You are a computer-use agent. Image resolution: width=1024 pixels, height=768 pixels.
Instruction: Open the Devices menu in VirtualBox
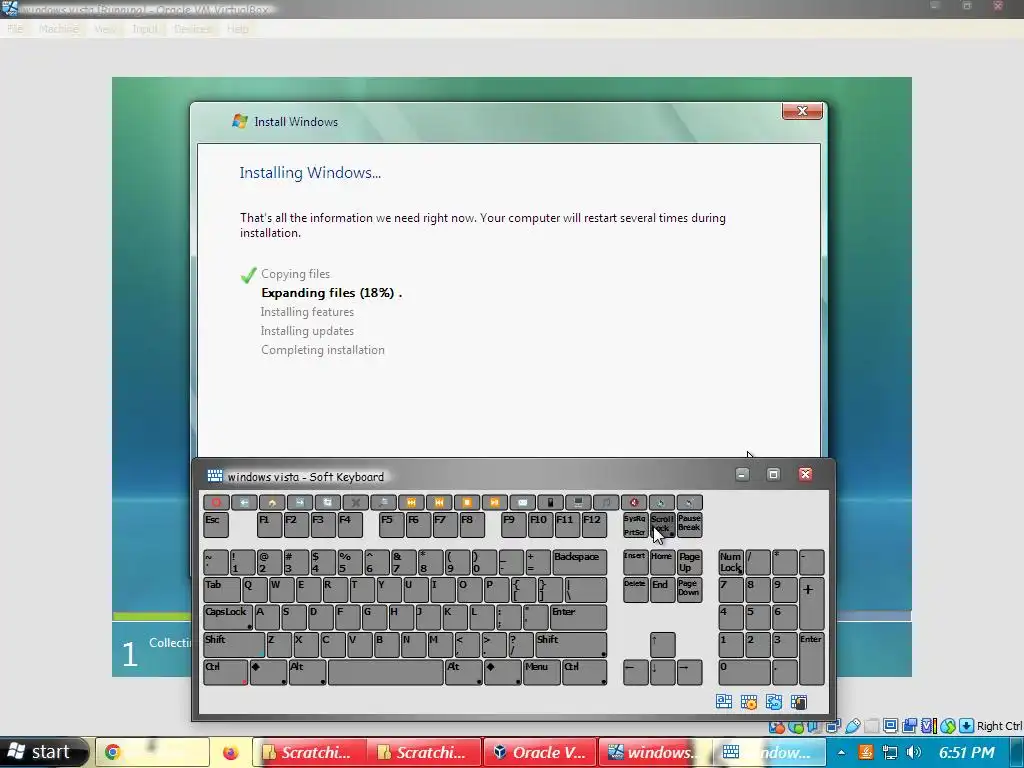tap(193, 29)
